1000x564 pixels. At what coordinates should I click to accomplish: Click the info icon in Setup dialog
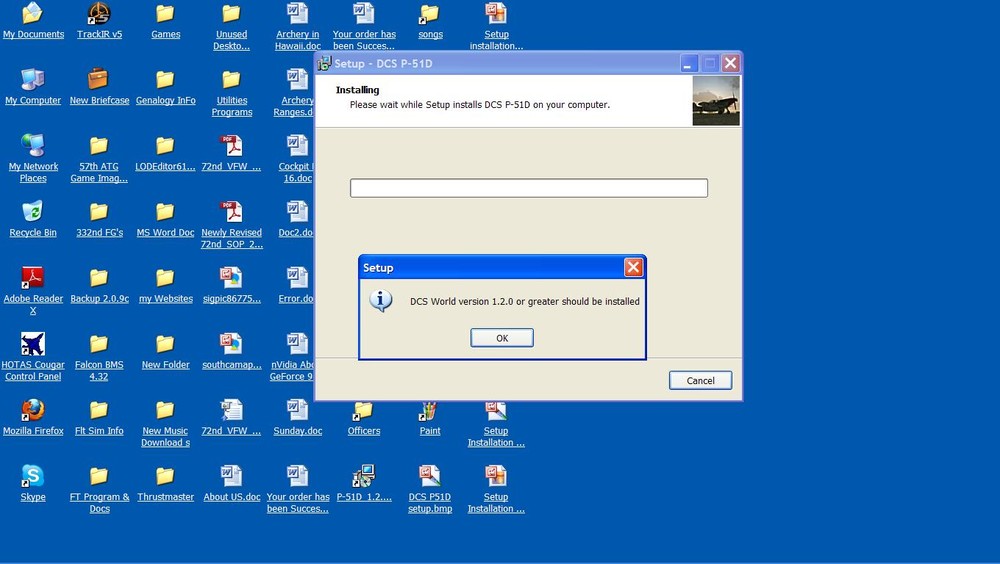click(x=381, y=301)
